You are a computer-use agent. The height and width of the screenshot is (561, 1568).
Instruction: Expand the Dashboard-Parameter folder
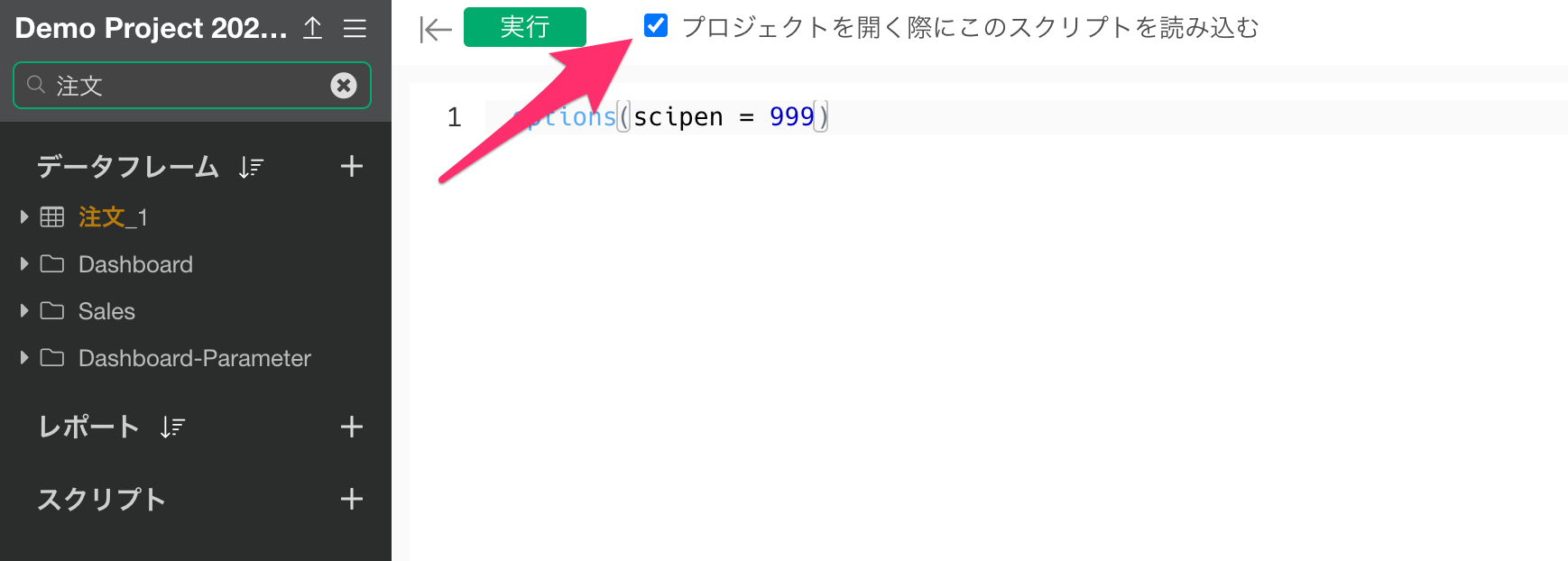tap(24, 357)
